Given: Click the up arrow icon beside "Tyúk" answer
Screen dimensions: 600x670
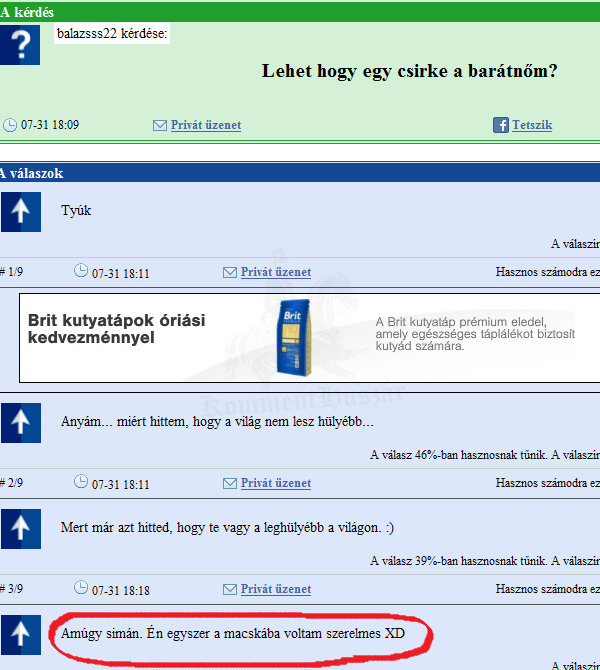Looking at the screenshot, I should coord(20,212).
